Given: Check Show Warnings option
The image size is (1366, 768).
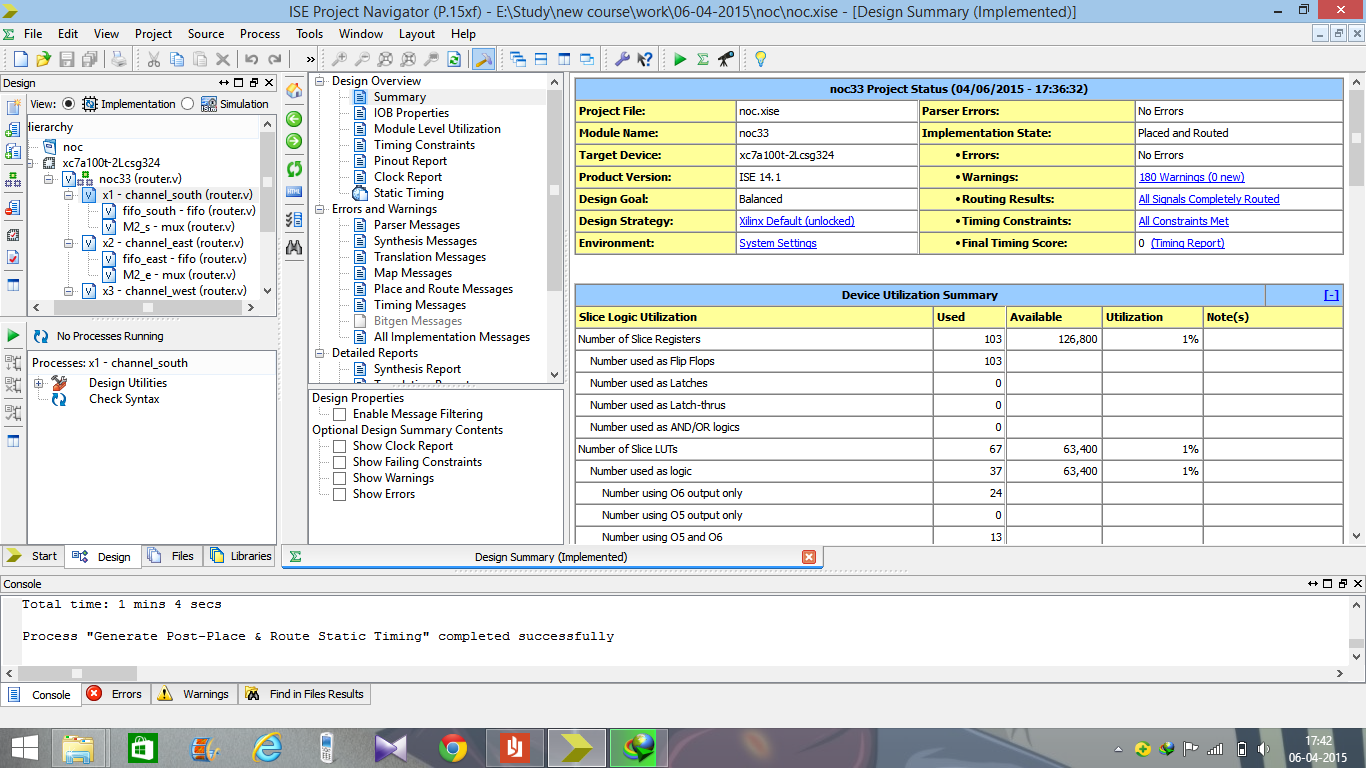Looking at the screenshot, I should pyautogui.click(x=340, y=478).
